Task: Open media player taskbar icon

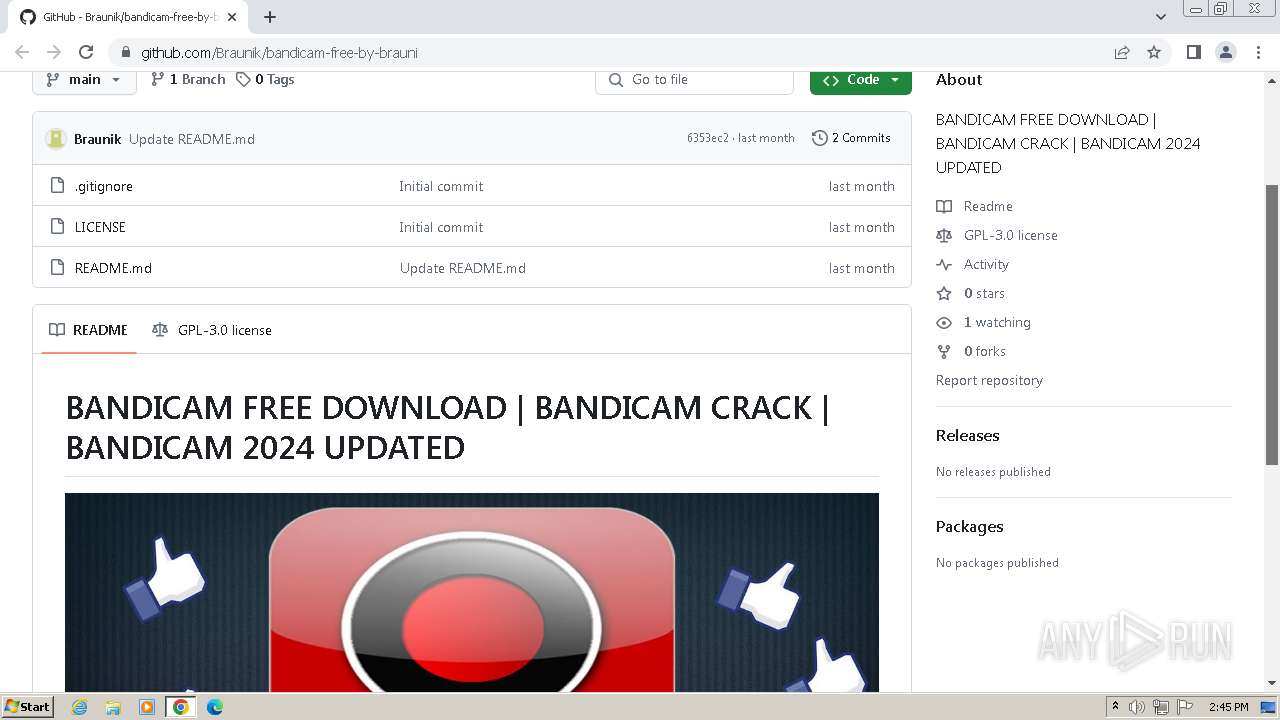Action: (146, 707)
